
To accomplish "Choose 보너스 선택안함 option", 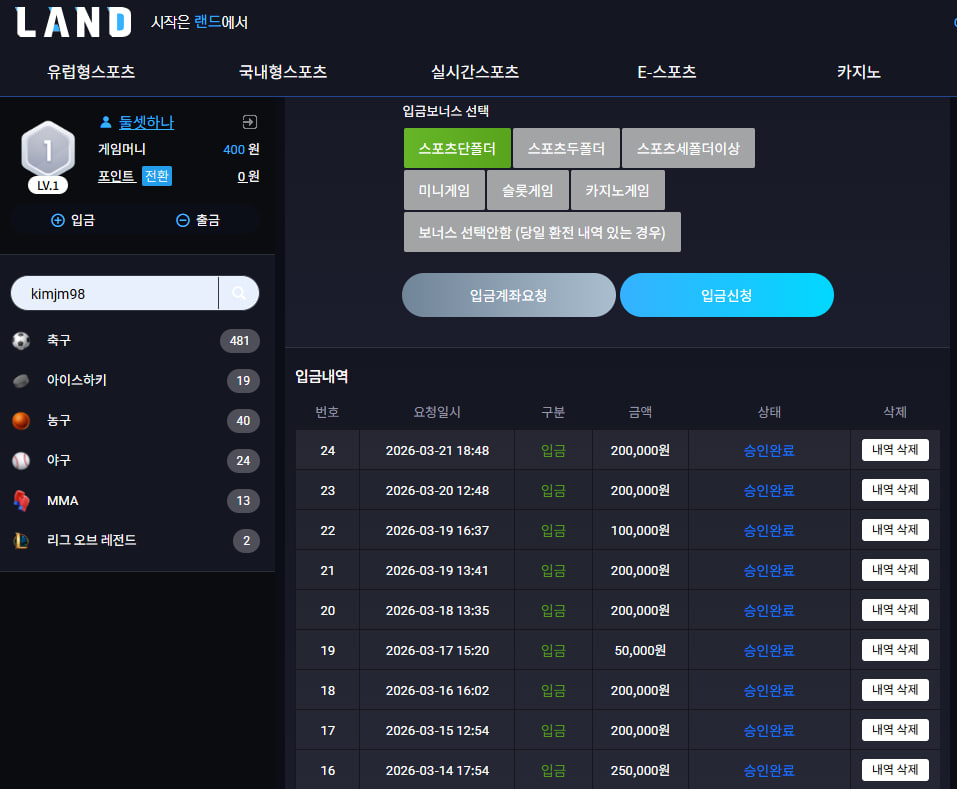I will tap(542, 232).
